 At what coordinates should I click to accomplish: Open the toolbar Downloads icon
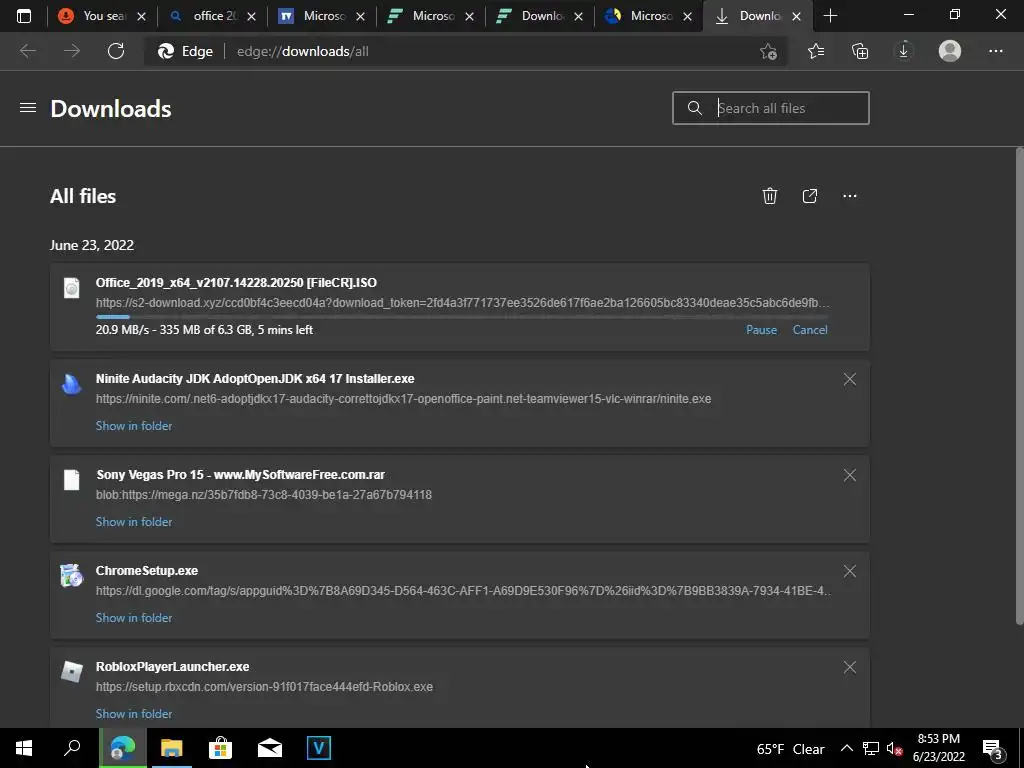click(904, 51)
